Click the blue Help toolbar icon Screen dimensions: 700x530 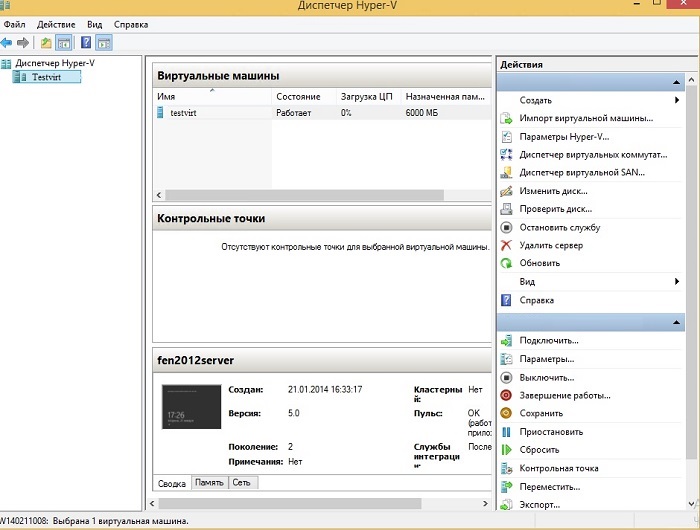pos(86,43)
